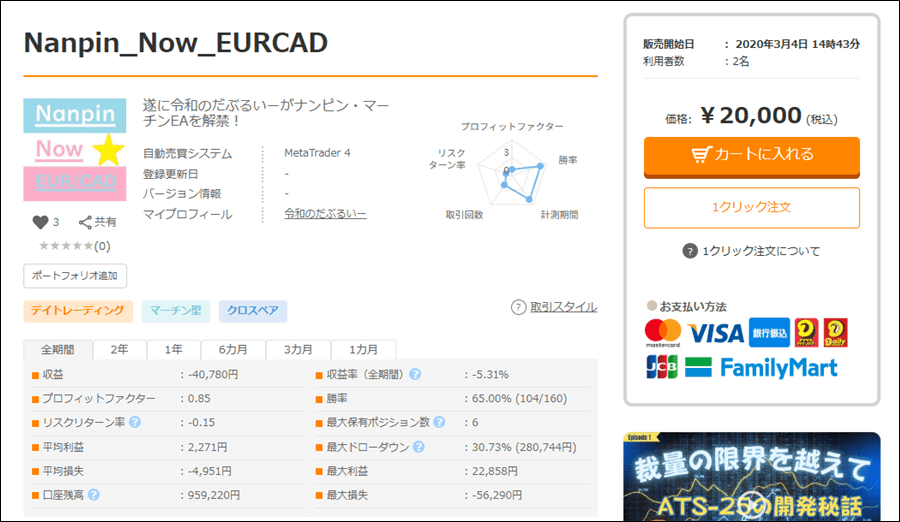Viewport: 900px width, 522px height.
Task: Click the 口座残高 value 959,220円
Action: pos(214,495)
